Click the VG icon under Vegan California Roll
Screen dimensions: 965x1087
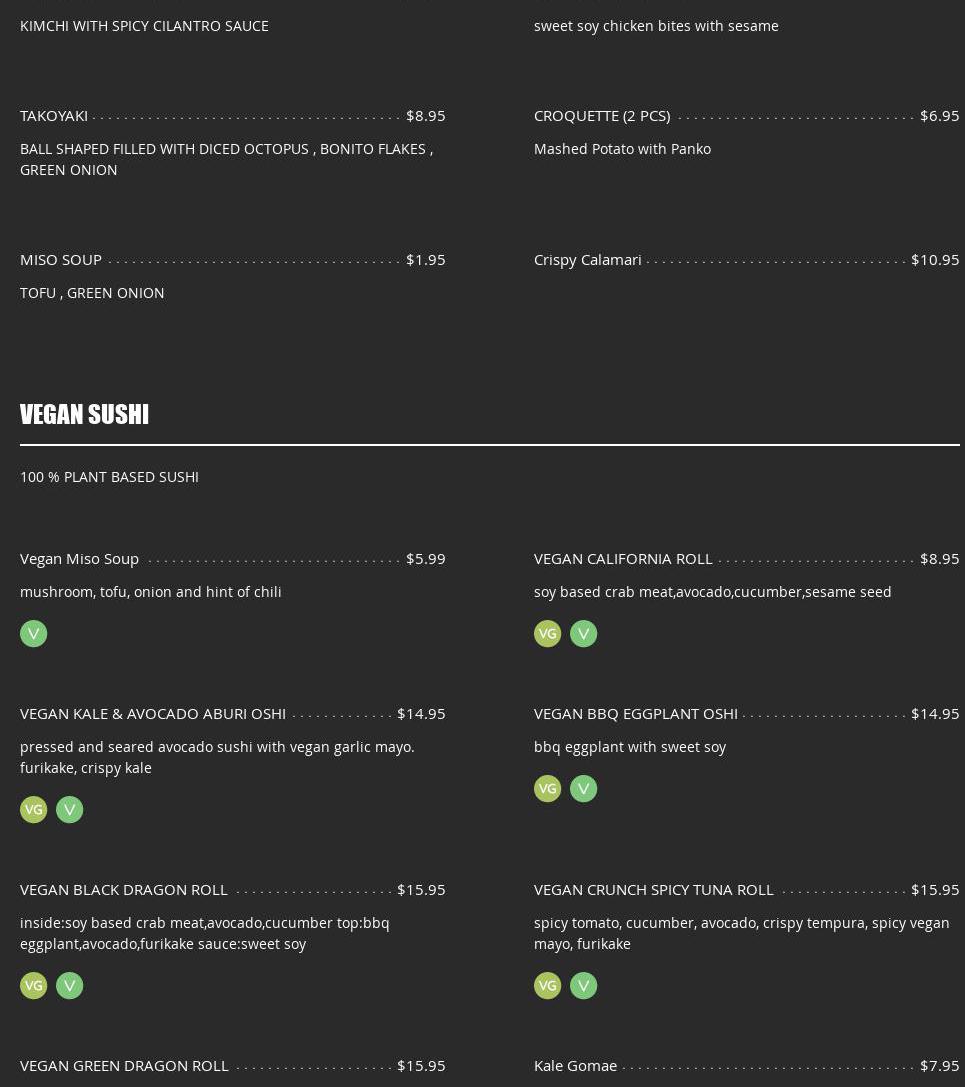pos(547,633)
